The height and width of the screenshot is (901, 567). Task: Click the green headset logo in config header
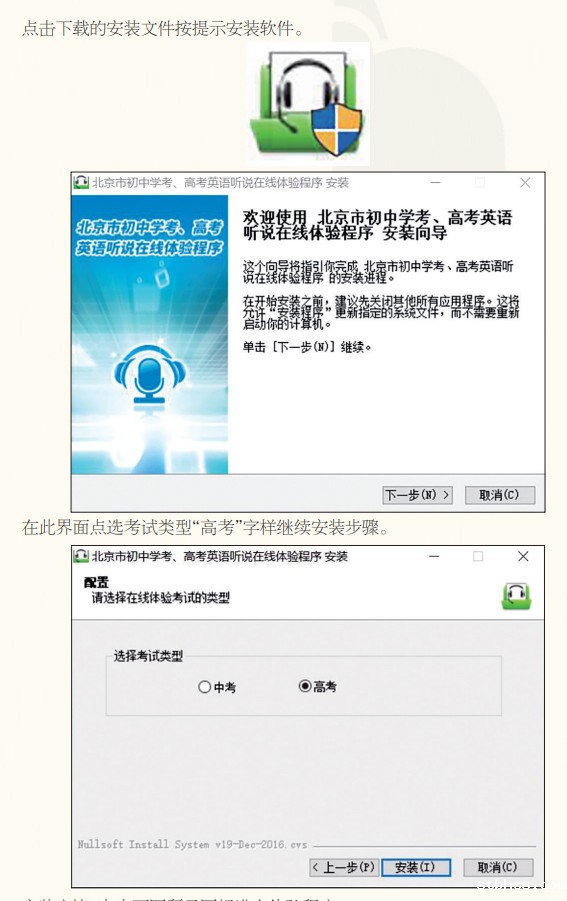516,596
